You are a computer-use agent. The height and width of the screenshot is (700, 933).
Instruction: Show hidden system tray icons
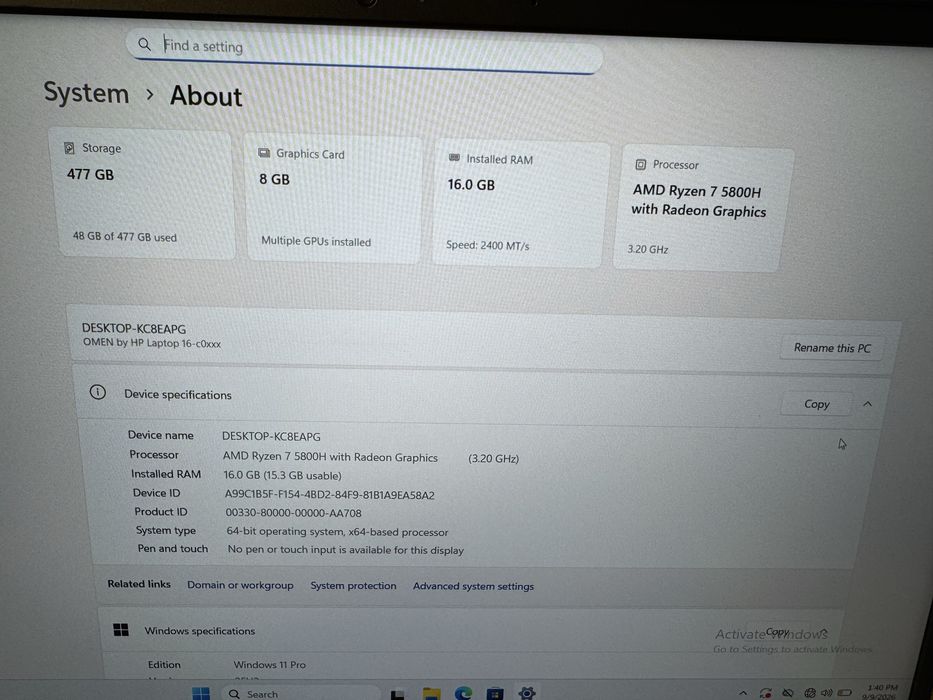pyautogui.click(x=743, y=693)
